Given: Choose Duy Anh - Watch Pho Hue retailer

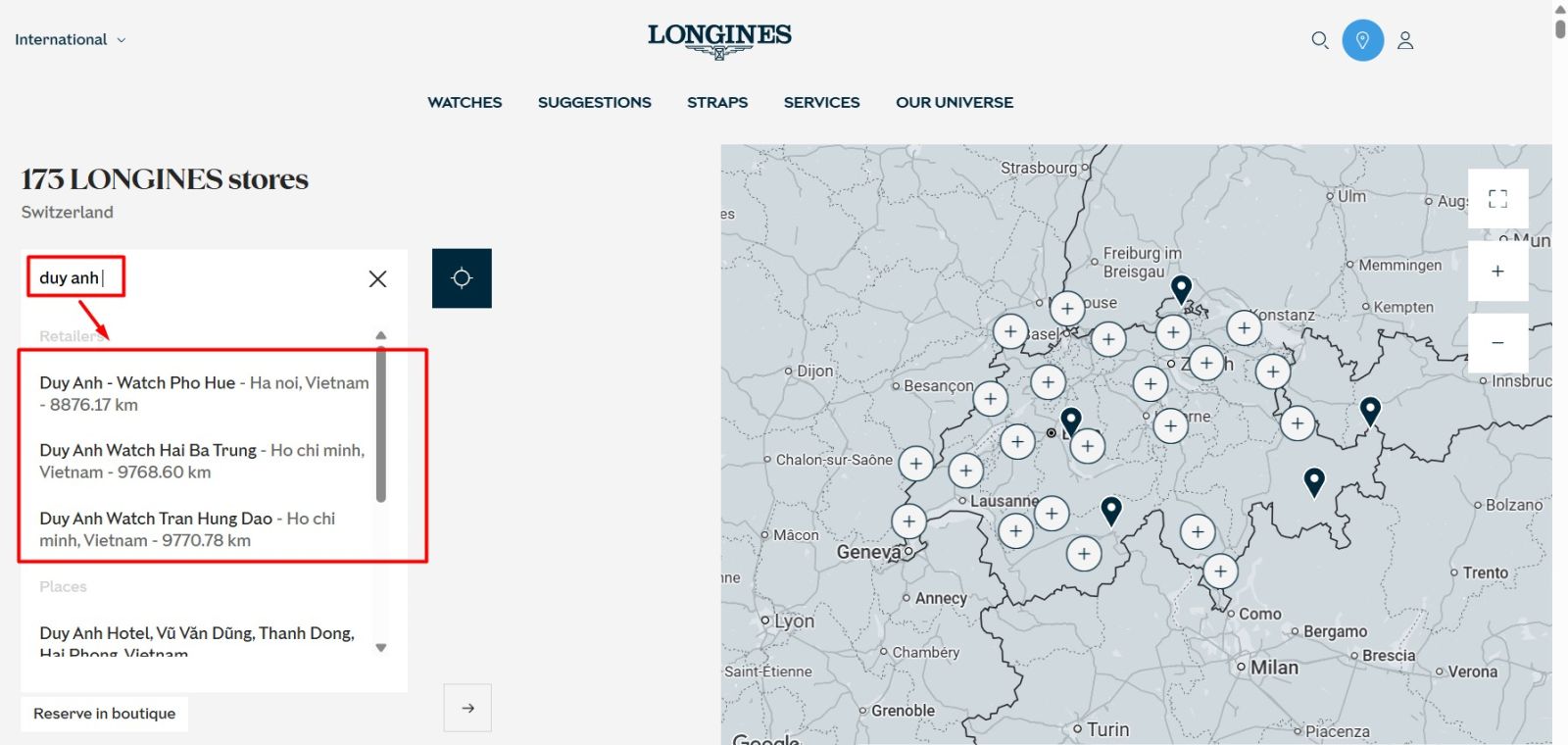Looking at the screenshot, I should click(x=205, y=394).
